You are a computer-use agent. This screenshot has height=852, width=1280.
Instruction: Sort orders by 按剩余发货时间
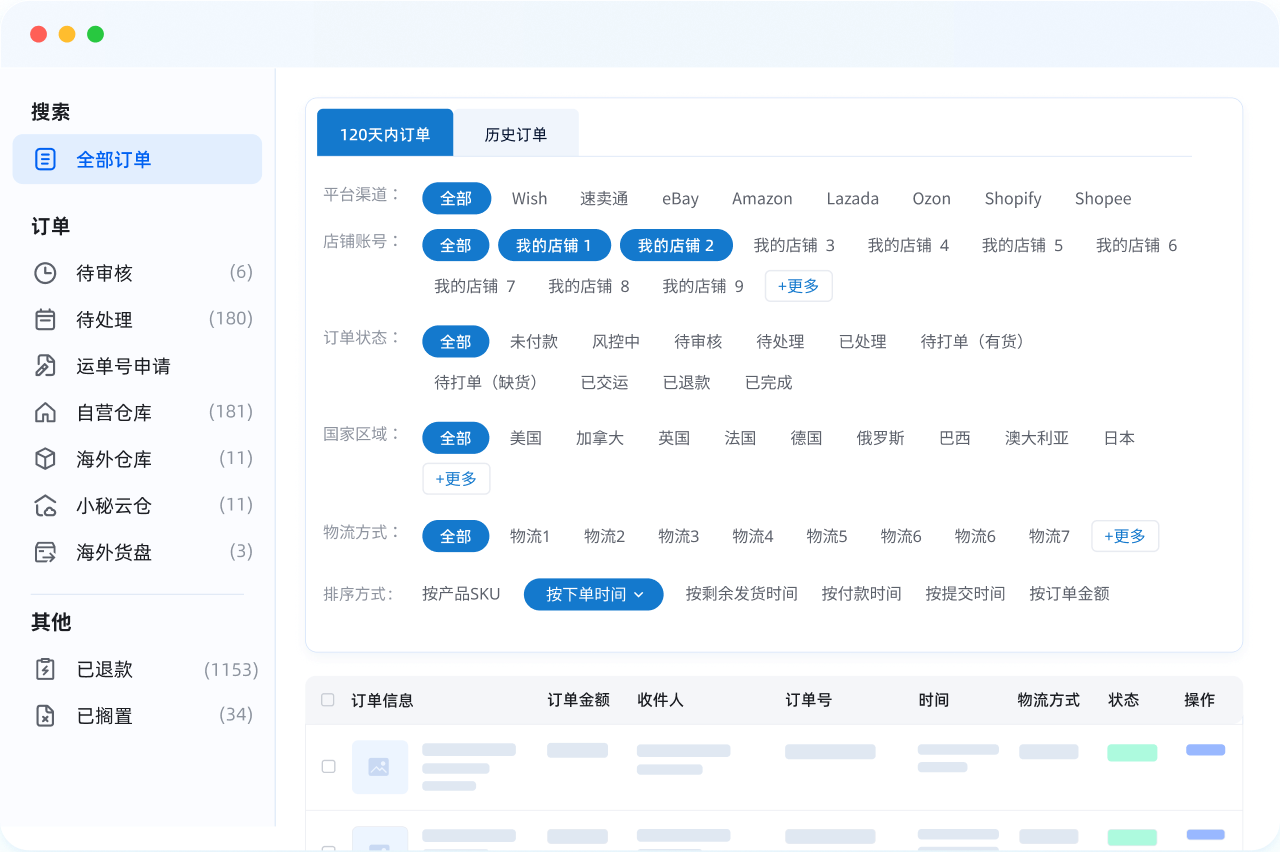[x=742, y=594]
